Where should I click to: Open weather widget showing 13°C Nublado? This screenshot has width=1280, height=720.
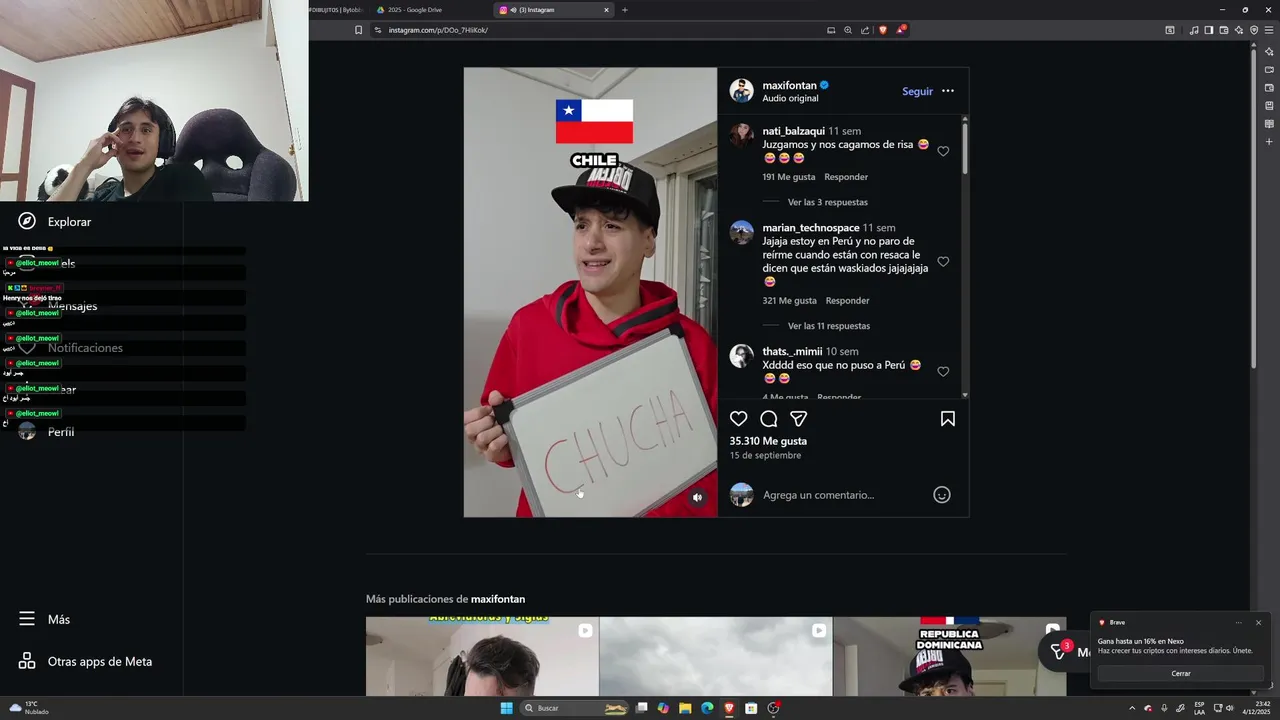(30, 708)
